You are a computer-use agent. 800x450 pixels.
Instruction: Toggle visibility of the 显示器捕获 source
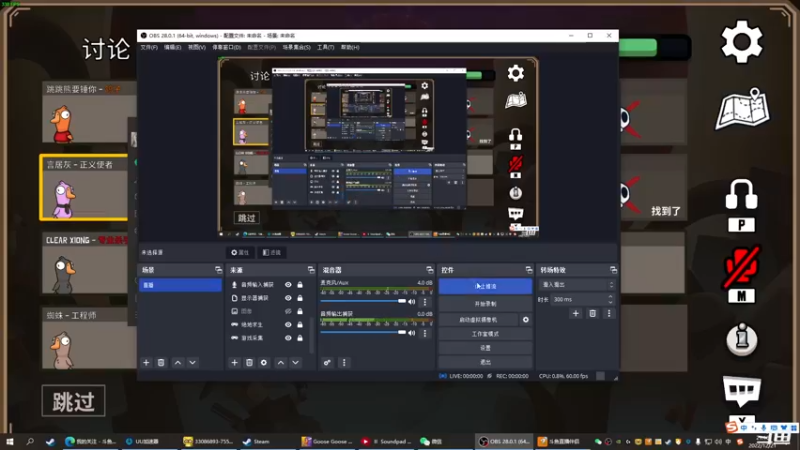[288, 298]
